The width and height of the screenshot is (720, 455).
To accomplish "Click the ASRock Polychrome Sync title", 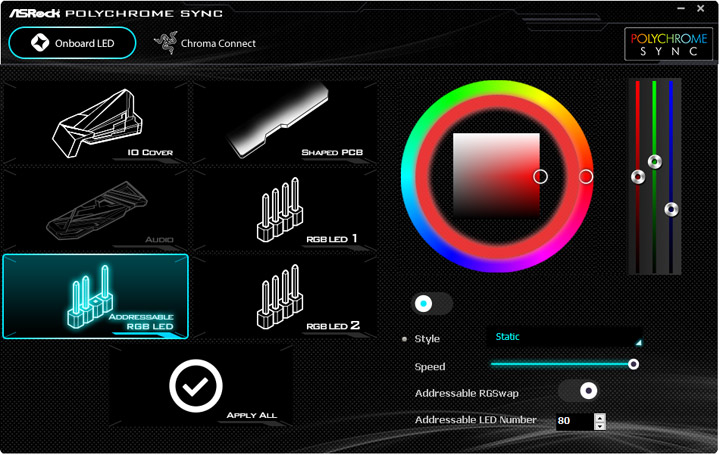I will (x=116, y=13).
